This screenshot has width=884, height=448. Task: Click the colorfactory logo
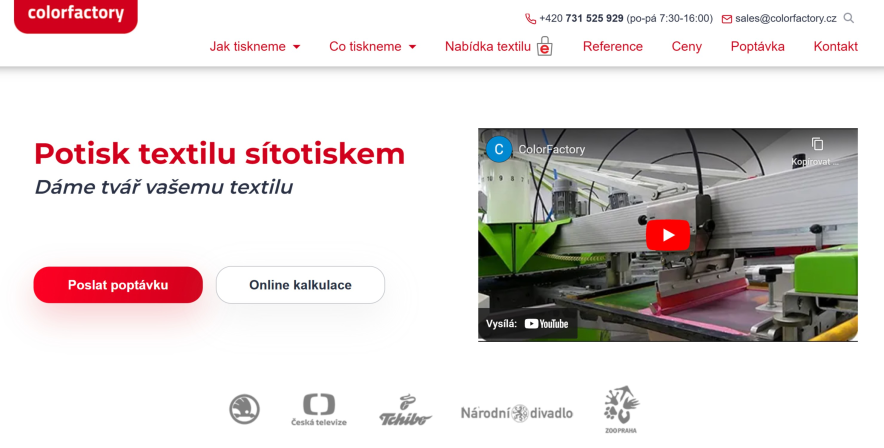point(76,15)
